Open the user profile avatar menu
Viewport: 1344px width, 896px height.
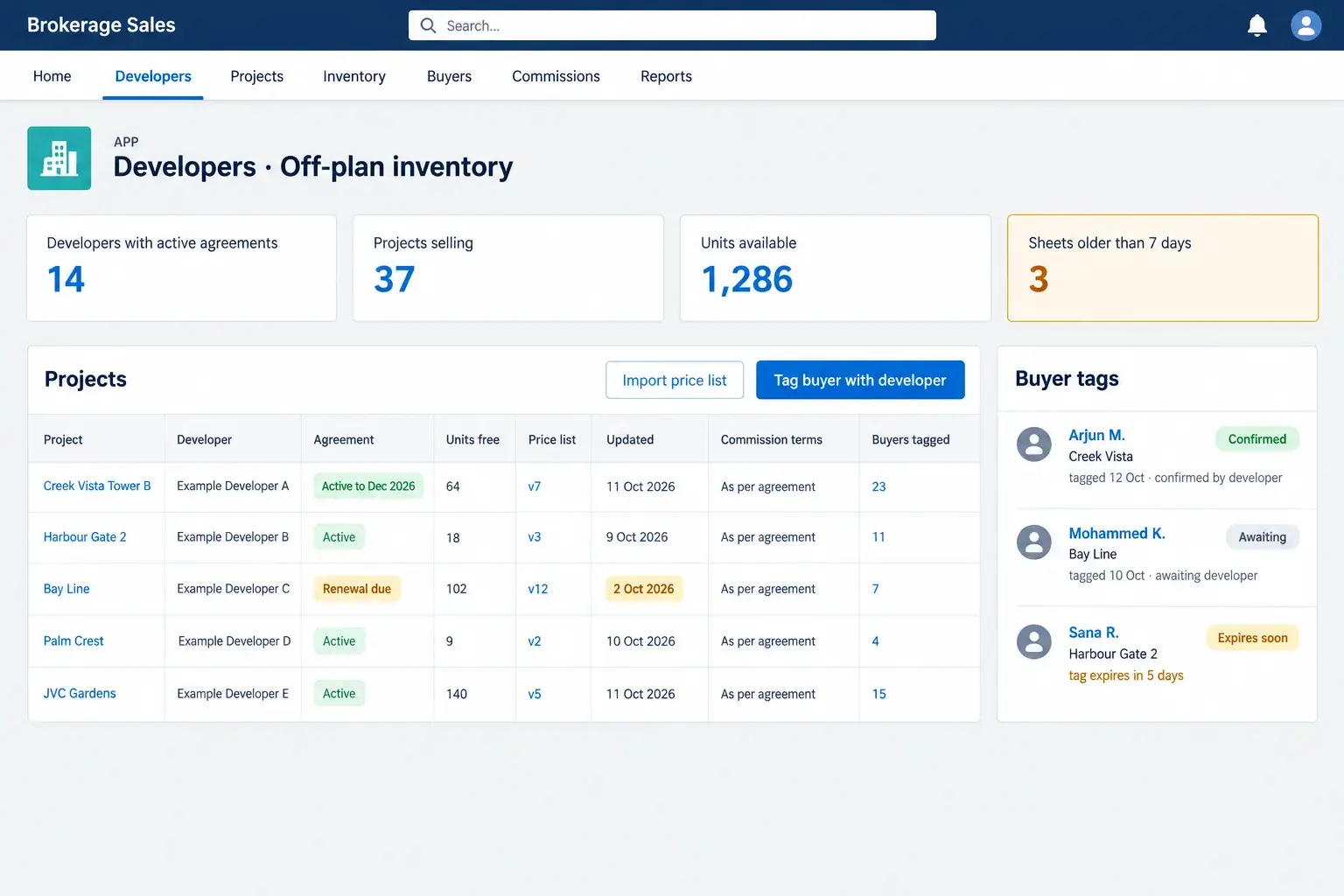[1305, 25]
